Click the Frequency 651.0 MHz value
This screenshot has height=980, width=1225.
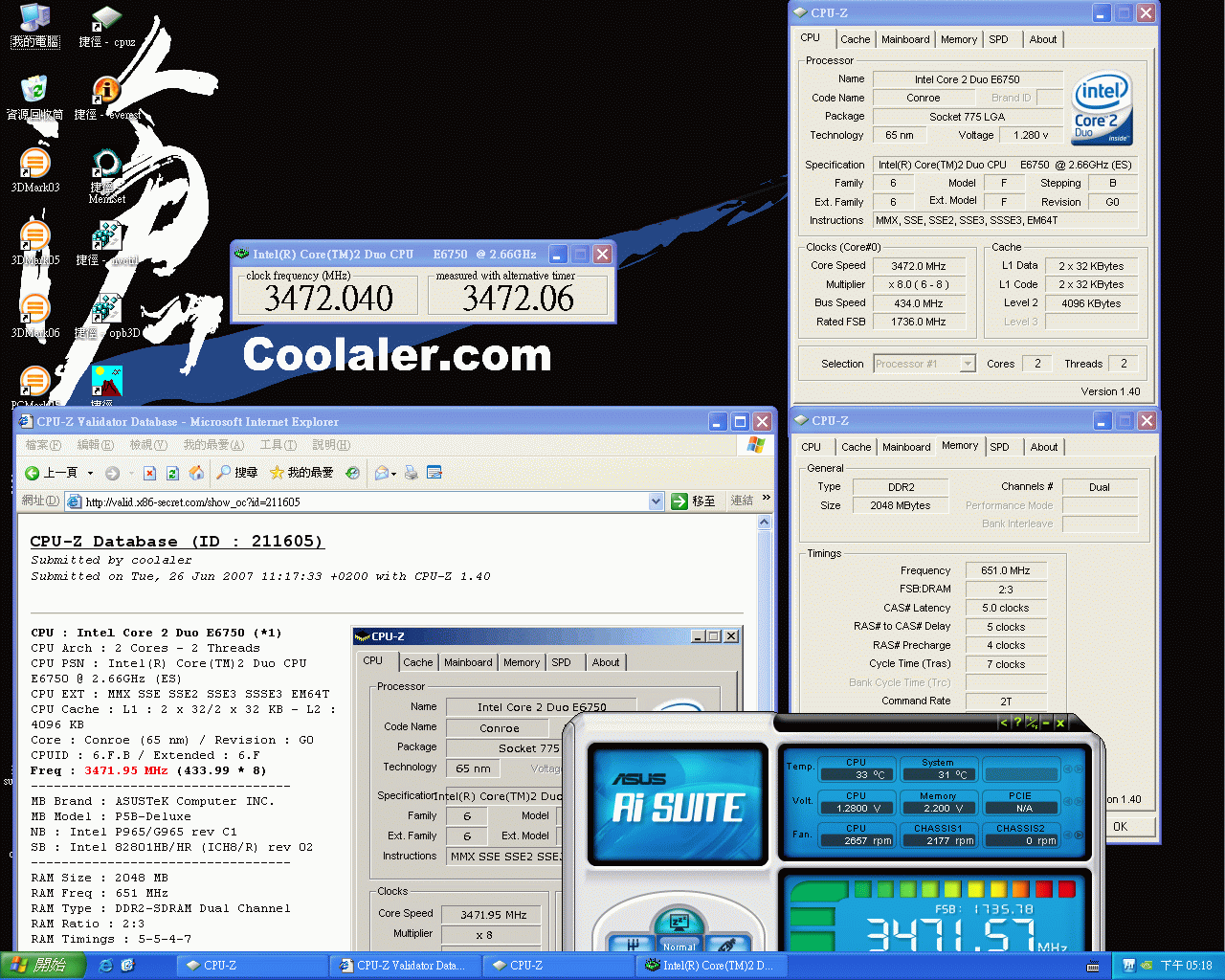click(1006, 570)
